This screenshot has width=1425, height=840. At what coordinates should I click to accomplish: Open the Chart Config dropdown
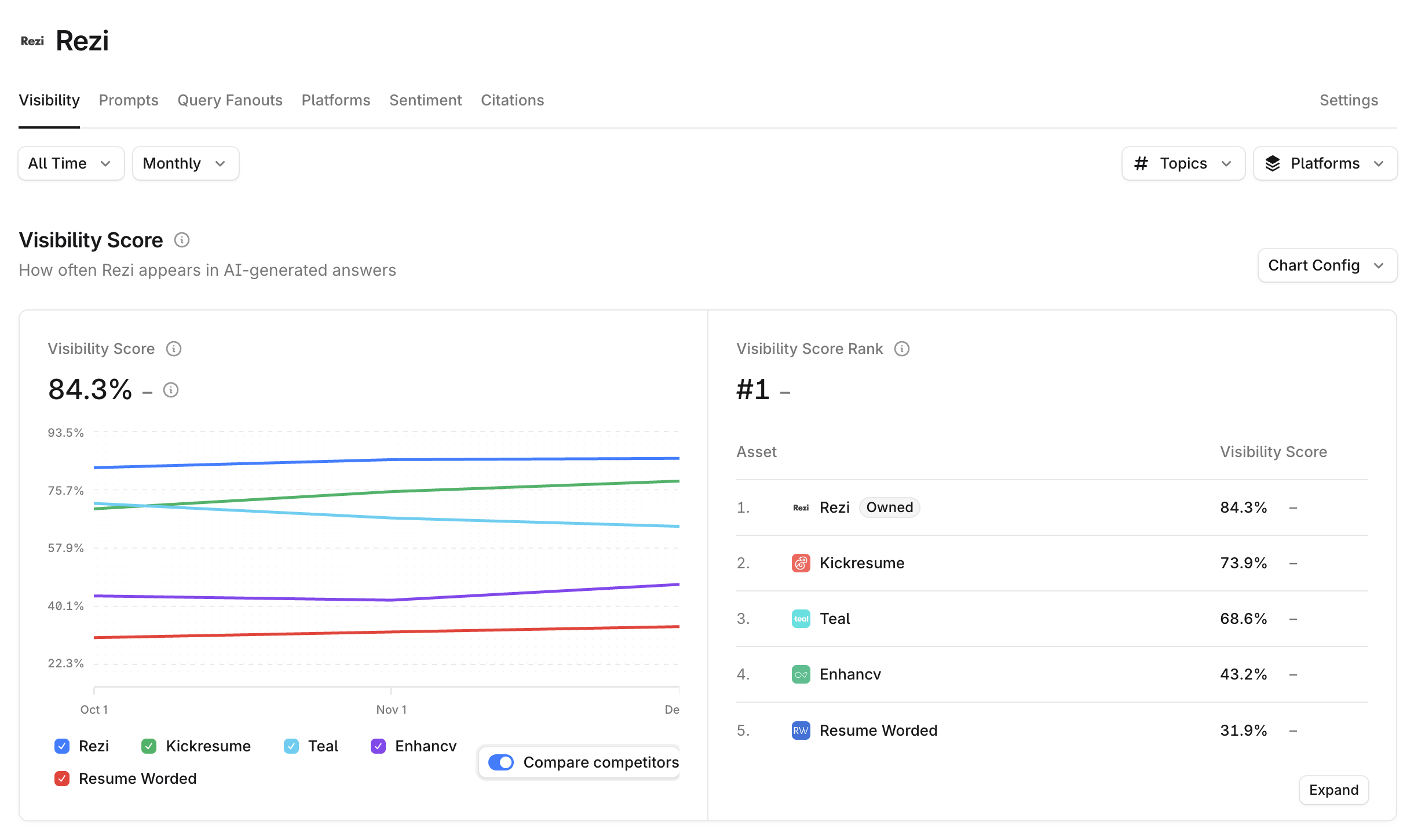tap(1327, 265)
